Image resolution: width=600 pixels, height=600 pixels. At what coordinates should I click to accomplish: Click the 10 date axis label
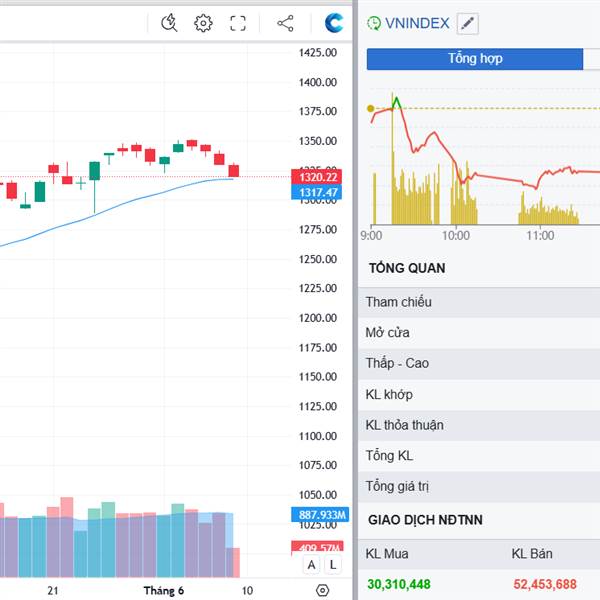tap(247, 591)
